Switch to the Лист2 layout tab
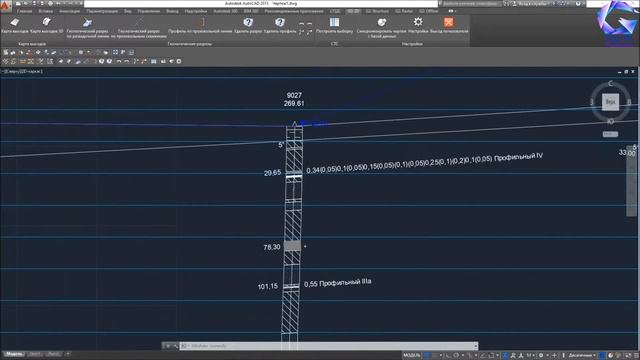The image size is (640, 360). [53, 354]
